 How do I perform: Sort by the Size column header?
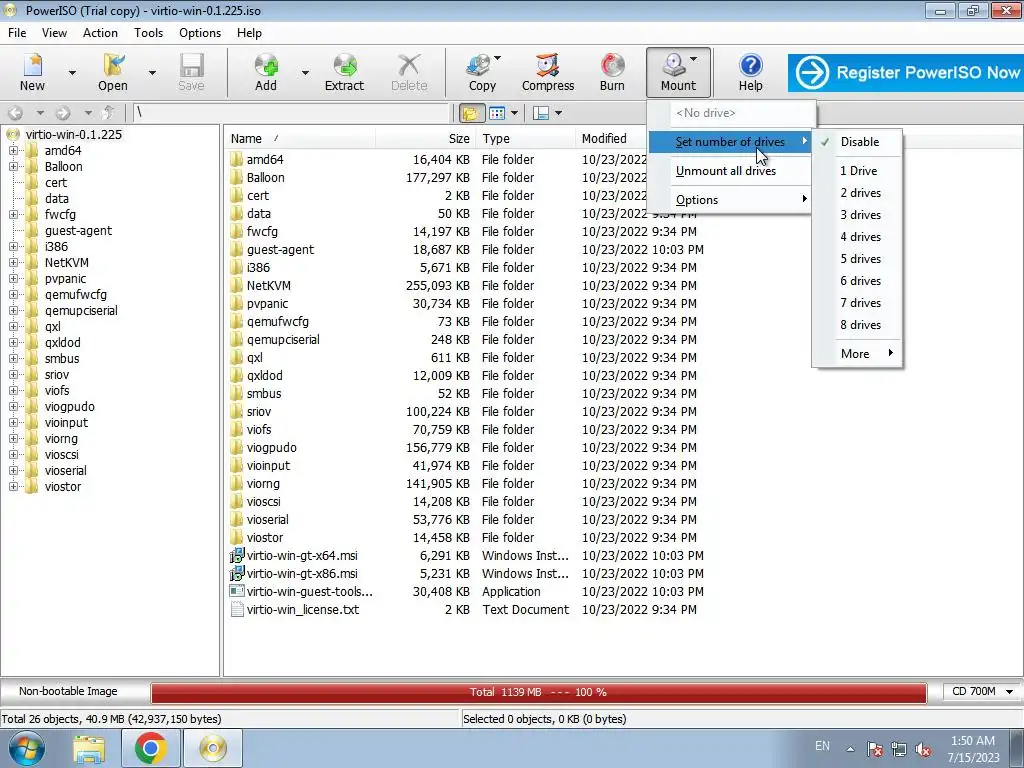point(425,138)
